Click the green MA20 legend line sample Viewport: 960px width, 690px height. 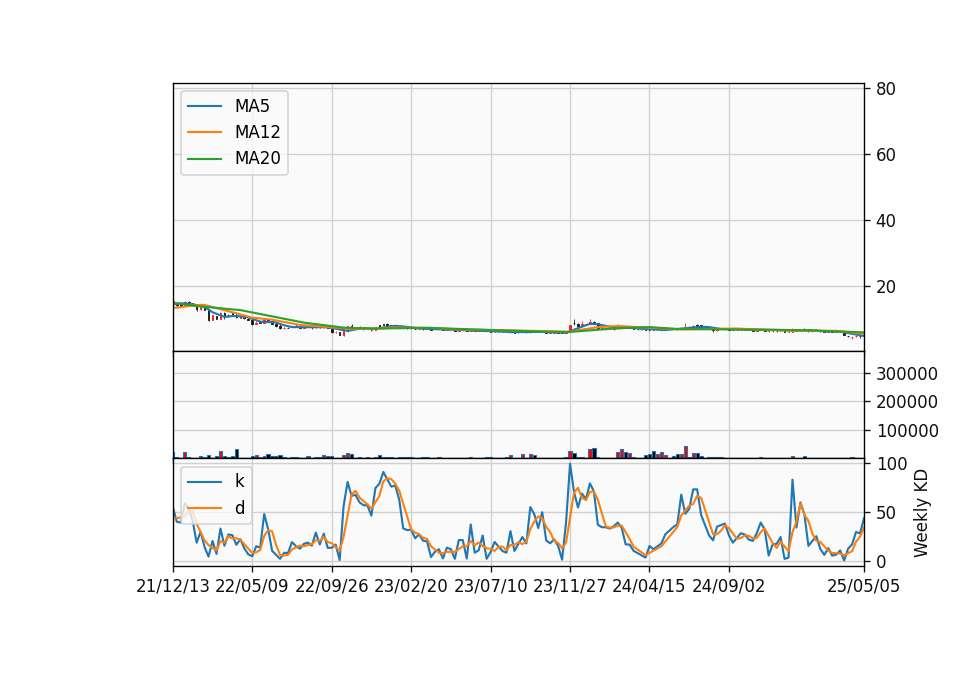tap(204, 159)
